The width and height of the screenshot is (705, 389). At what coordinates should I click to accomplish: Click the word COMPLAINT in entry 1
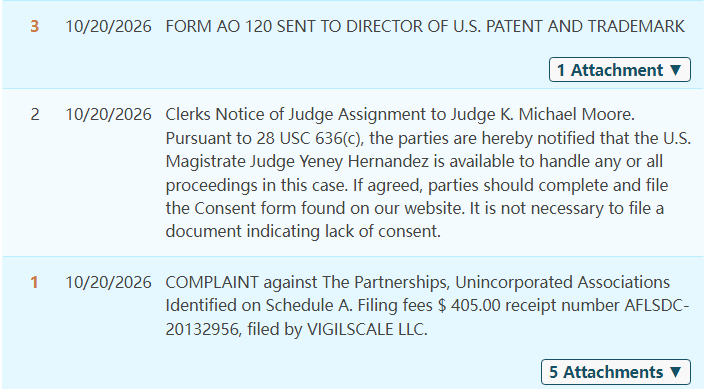point(212,282)
